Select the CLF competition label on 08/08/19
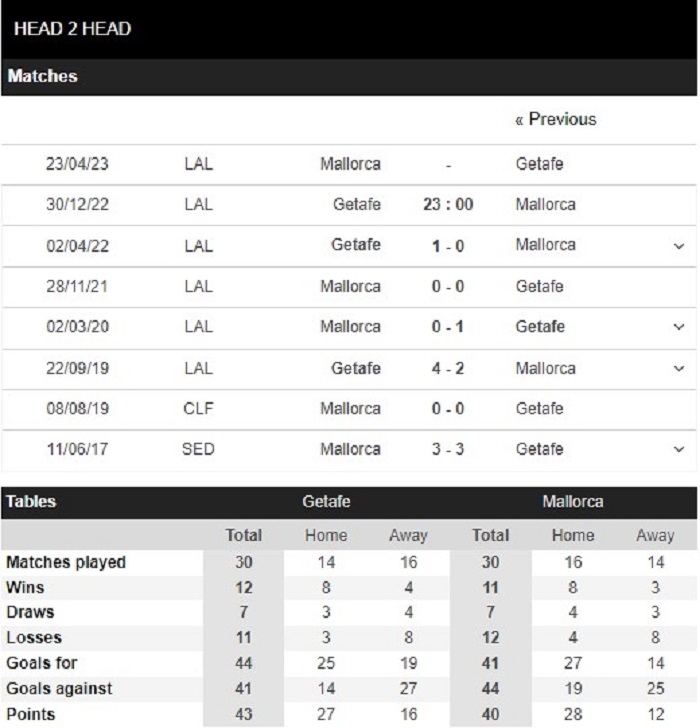 click(x=198, y=409)
